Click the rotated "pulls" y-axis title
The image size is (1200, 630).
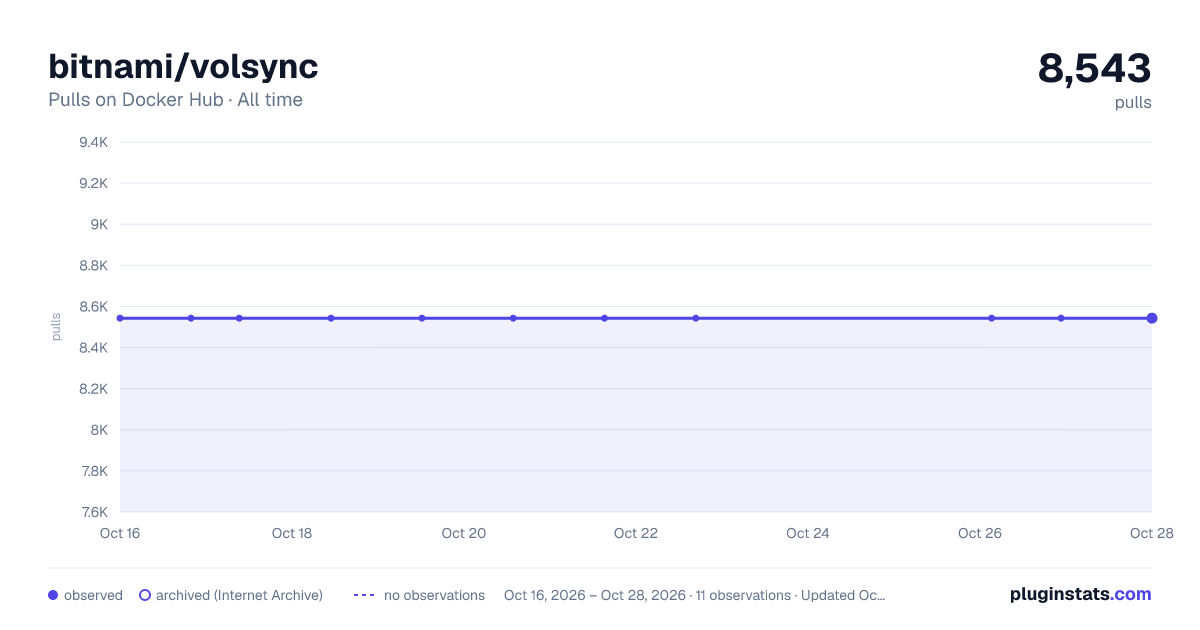pyautogui.click(x=57, y=327)
